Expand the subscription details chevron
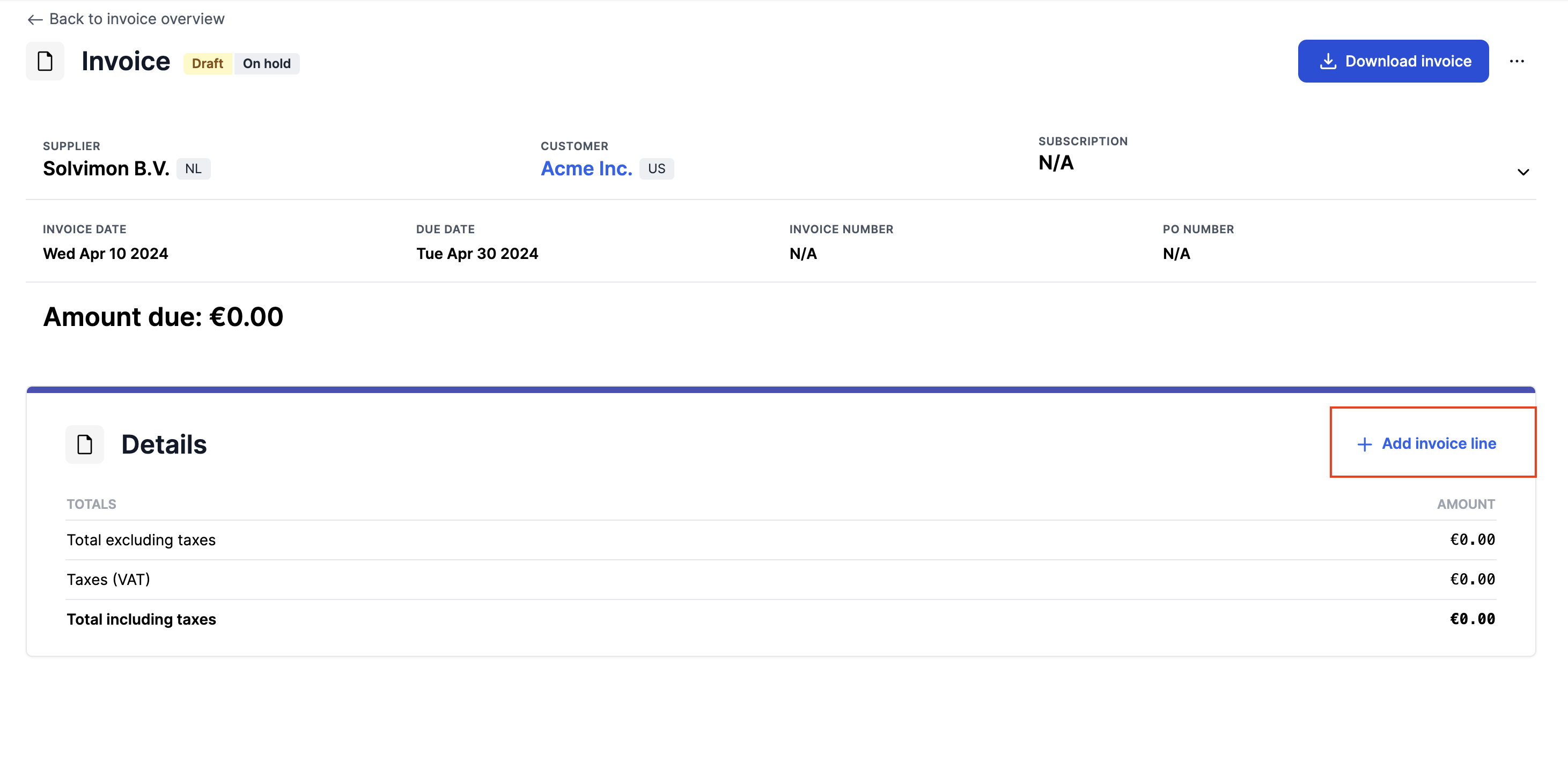This screenshot has width=1568, height=778. (x=1522, y=172)
